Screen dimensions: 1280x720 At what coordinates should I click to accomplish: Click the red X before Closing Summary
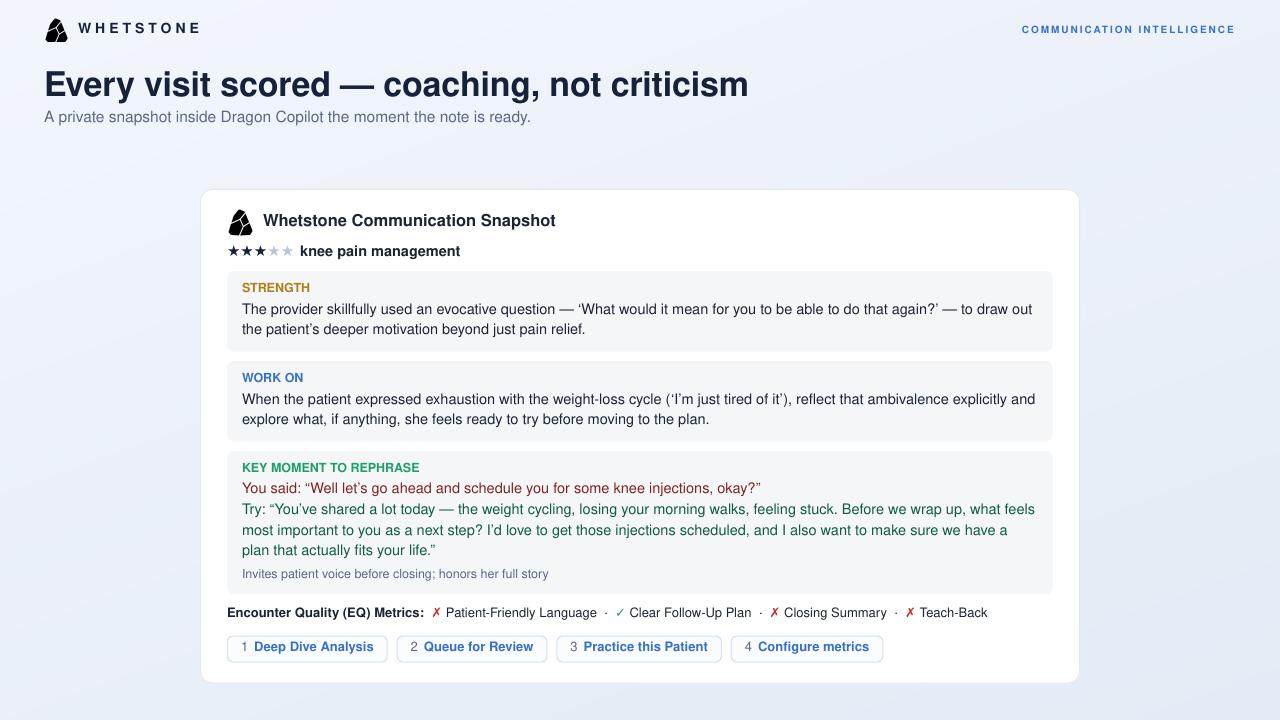(x=774, y=612)
